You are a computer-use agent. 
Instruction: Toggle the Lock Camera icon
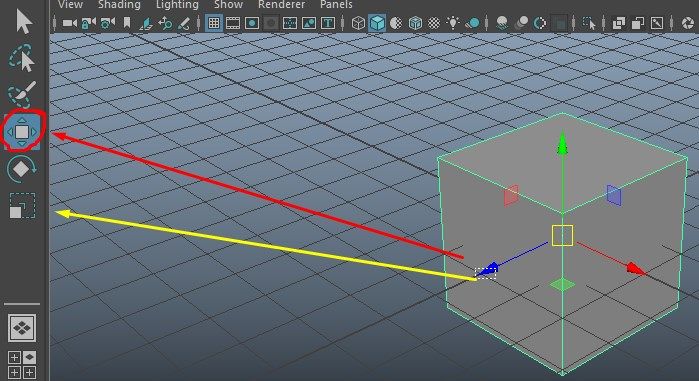[88, 23]
